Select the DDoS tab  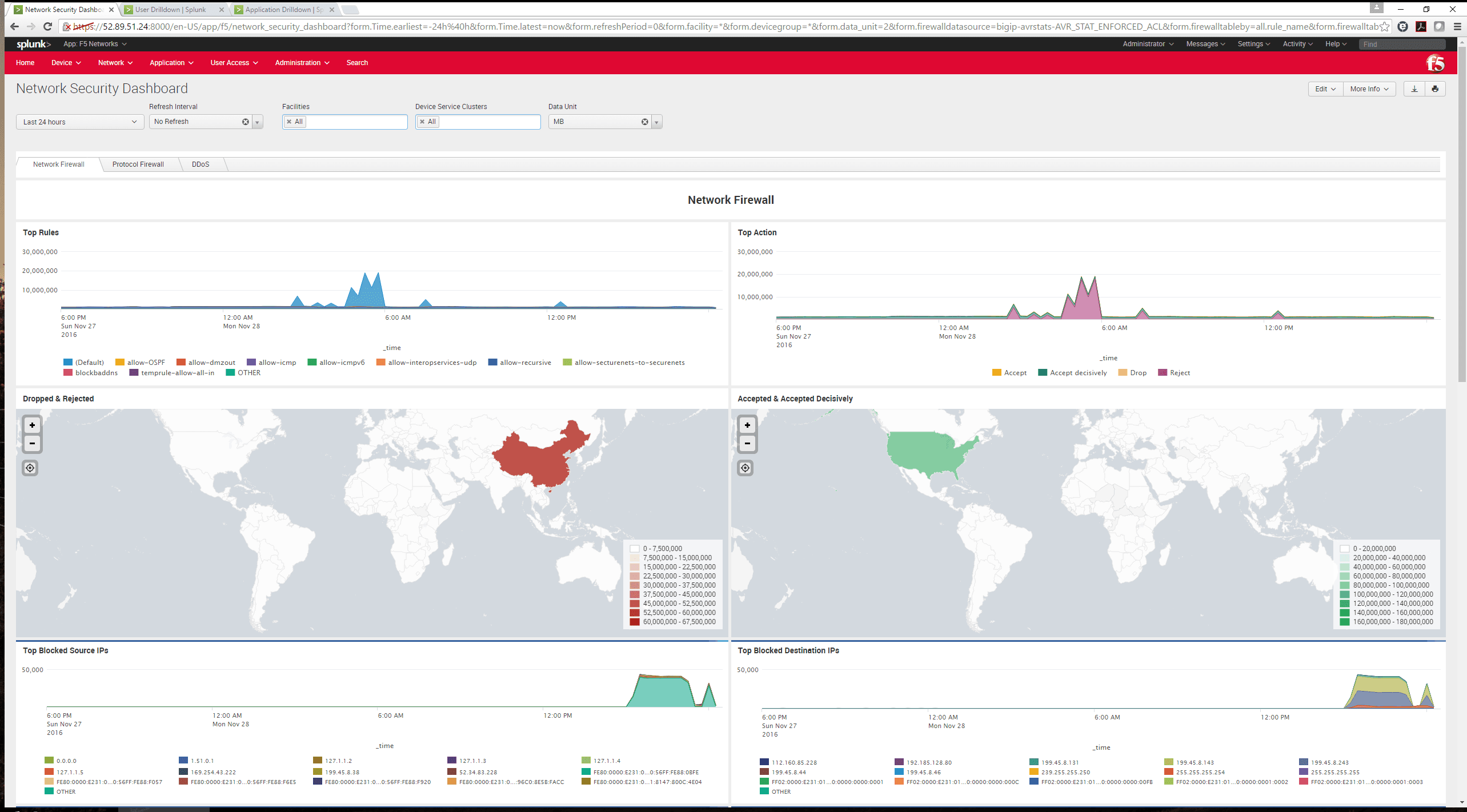[x=200, y=163]
